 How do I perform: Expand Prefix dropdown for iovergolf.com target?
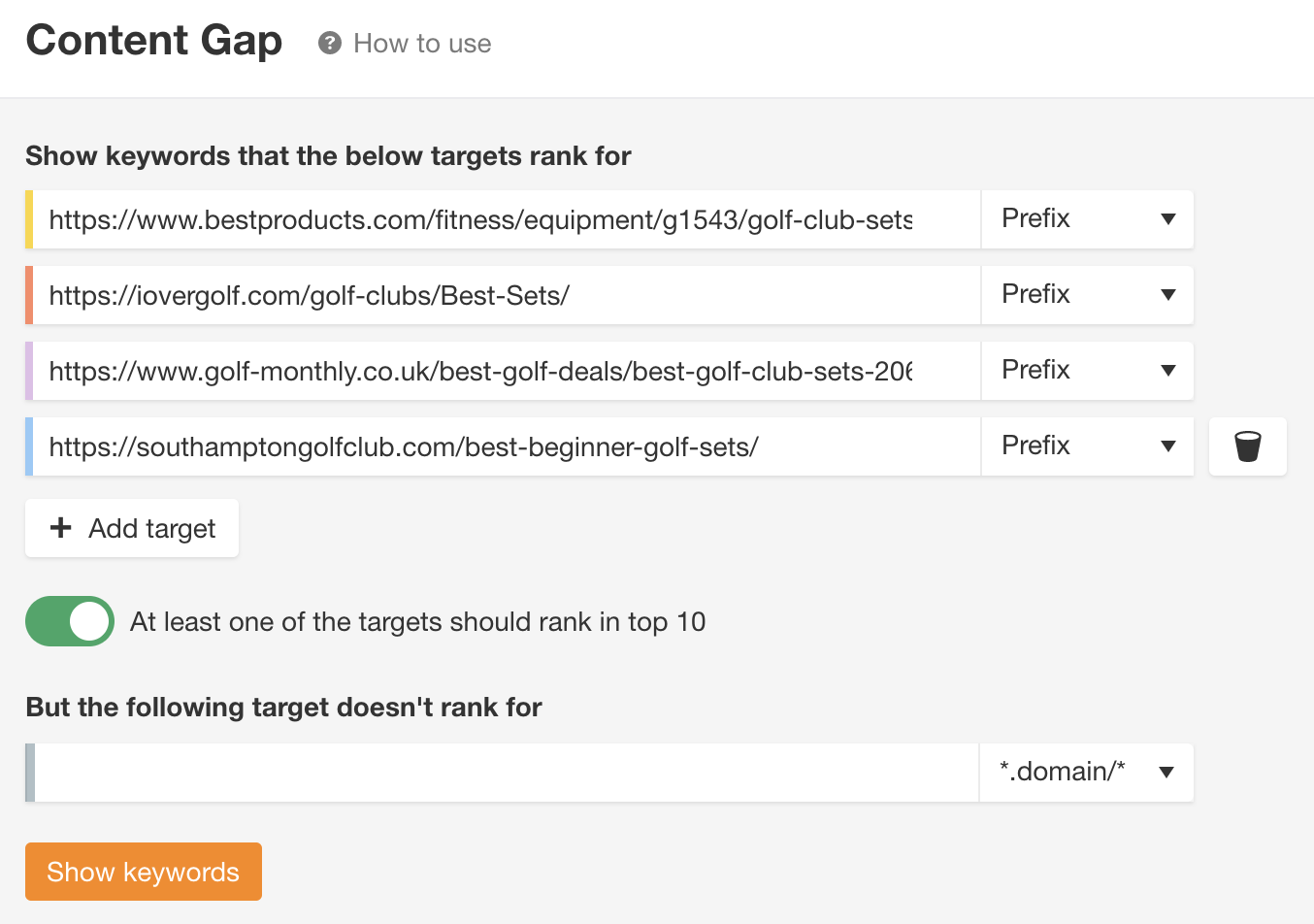[x=1087, y=295]
